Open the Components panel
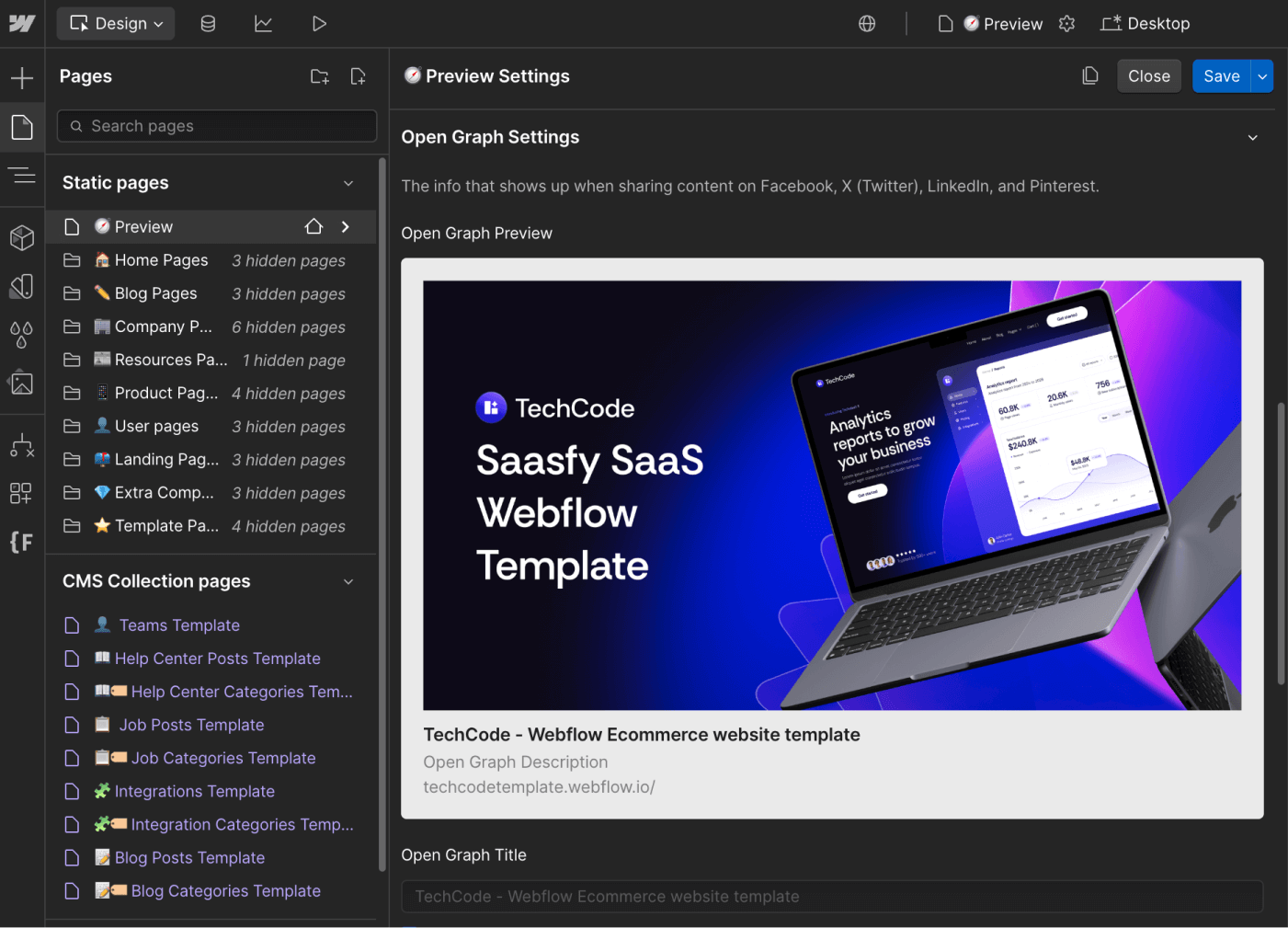The width and height of the screenshot is (1288, 928). pos(22,237)
